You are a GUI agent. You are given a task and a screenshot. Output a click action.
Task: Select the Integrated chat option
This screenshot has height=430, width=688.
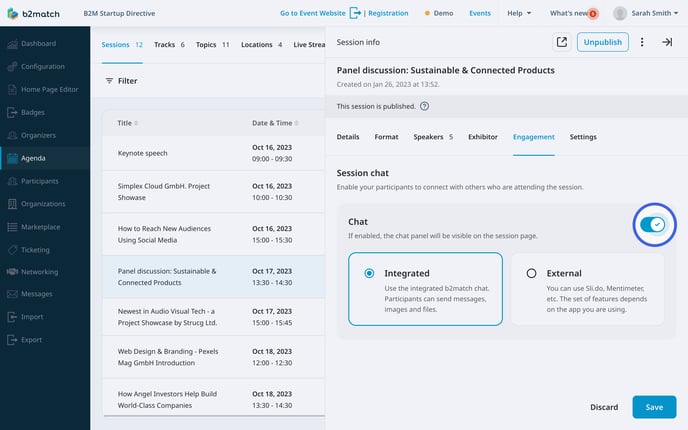(x=425, y=289)
